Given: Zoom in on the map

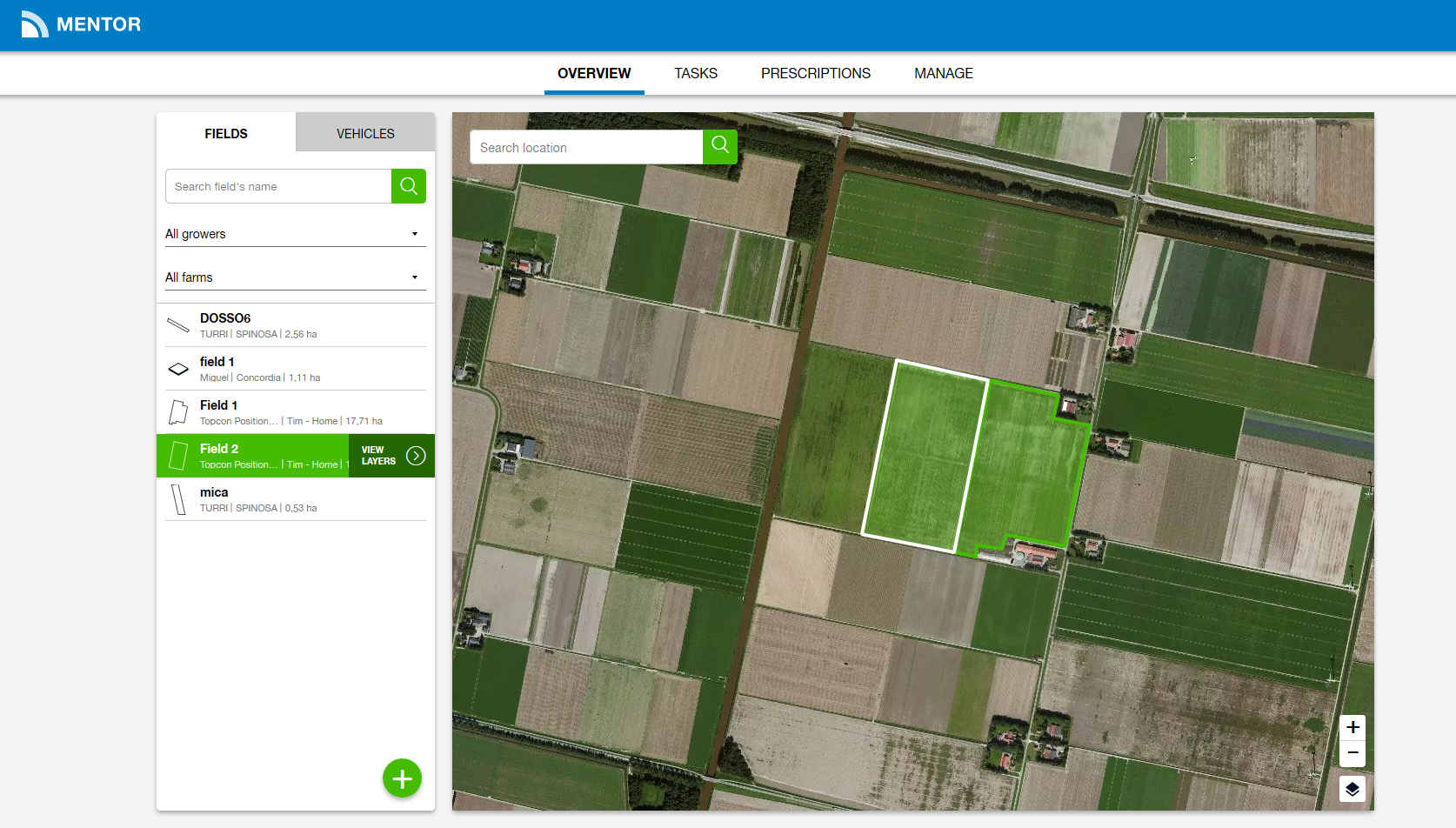Looking at the screenshot, I should pos(1352,727).
